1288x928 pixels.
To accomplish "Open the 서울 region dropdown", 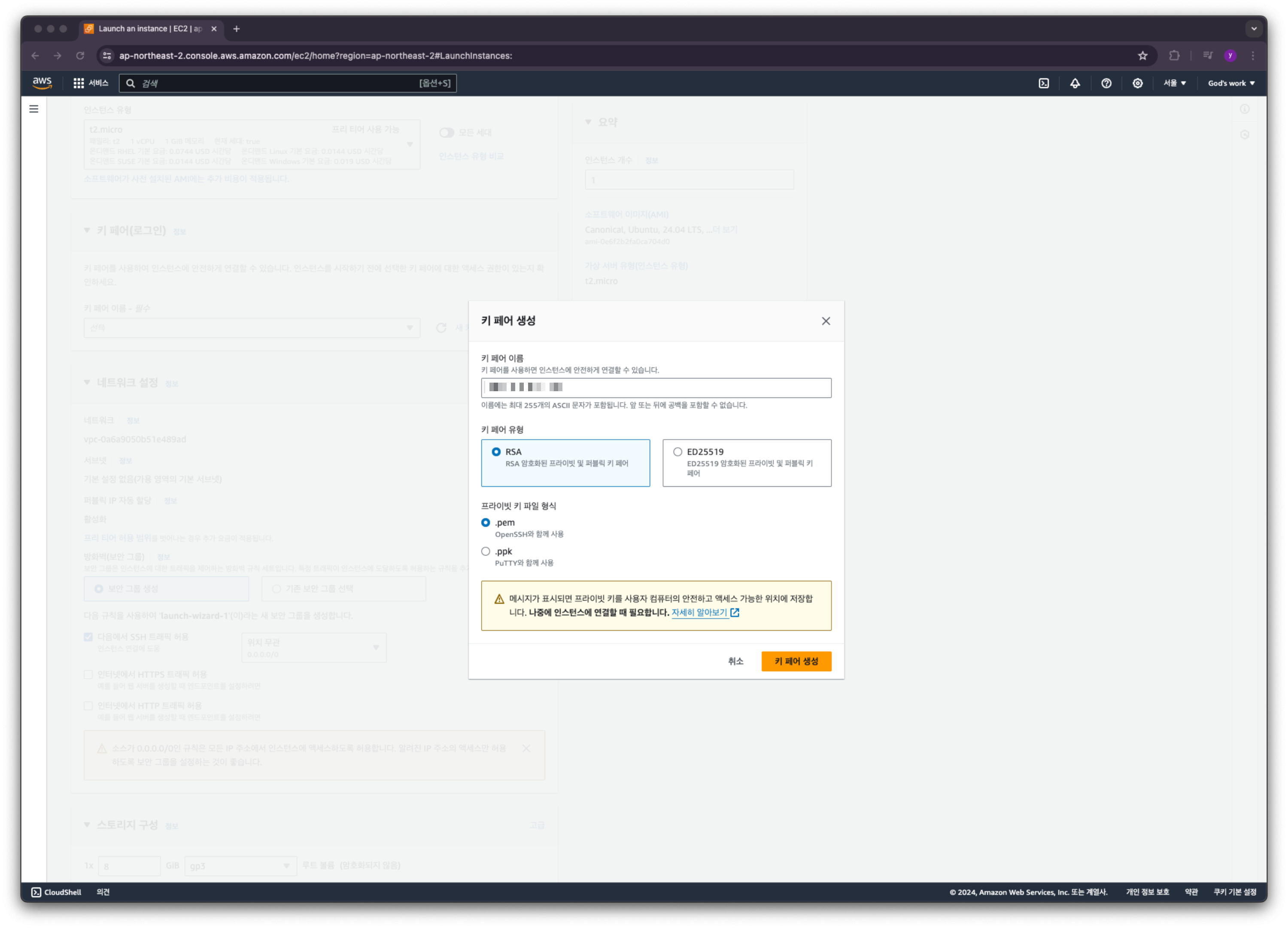I will click(x=1174, y=83).
